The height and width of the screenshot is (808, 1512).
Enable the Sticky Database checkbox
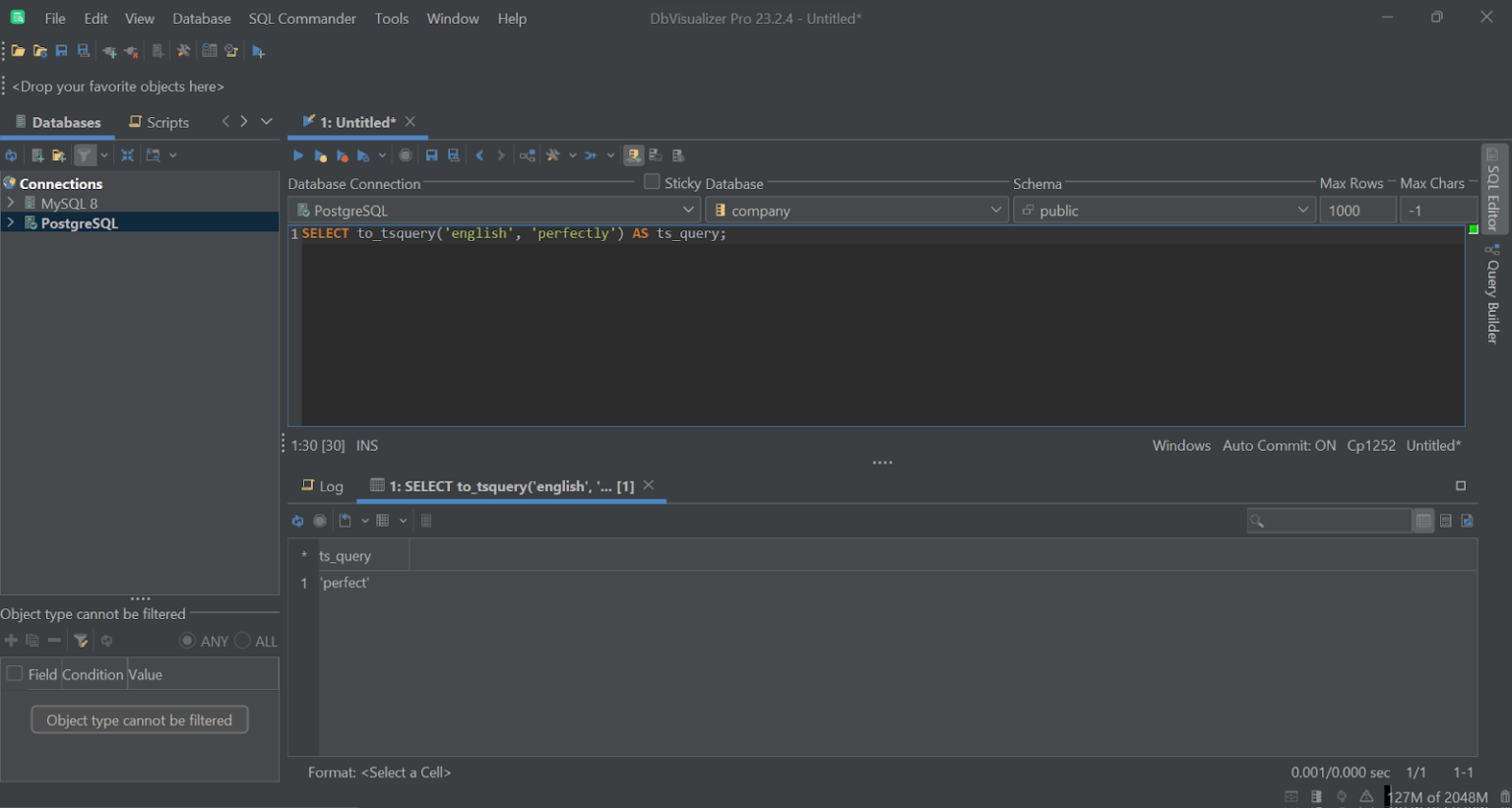pyautogui.click(x=652, y=182)
